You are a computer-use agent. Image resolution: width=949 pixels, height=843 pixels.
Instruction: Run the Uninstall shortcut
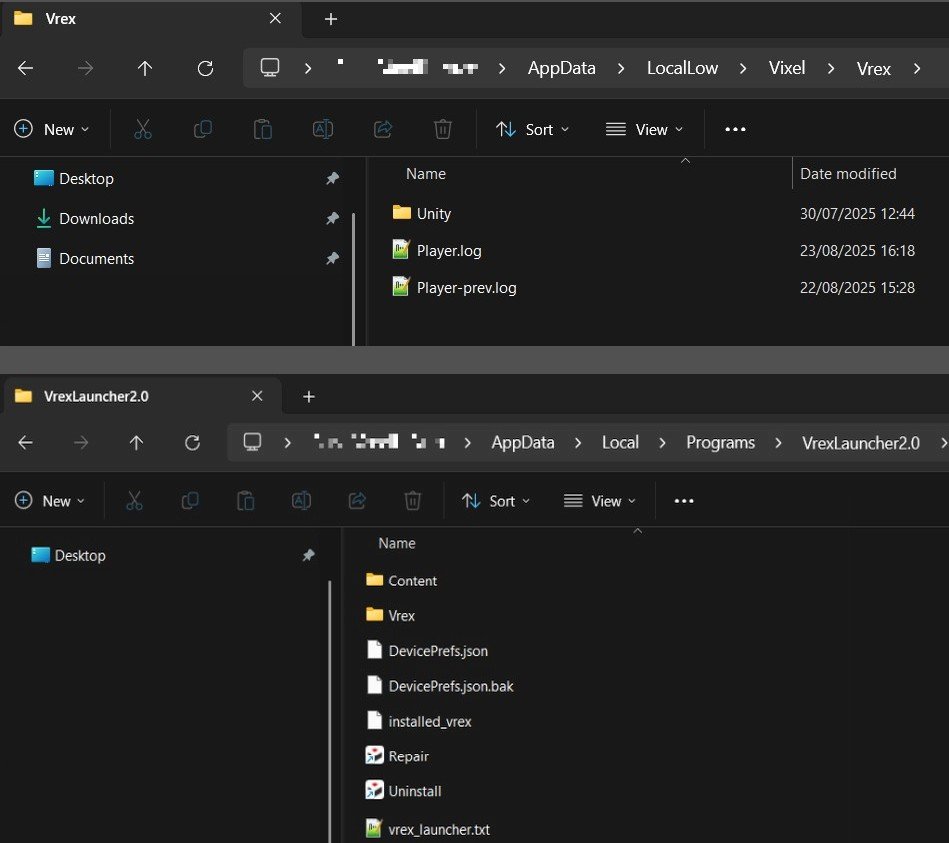coord(414,791)
